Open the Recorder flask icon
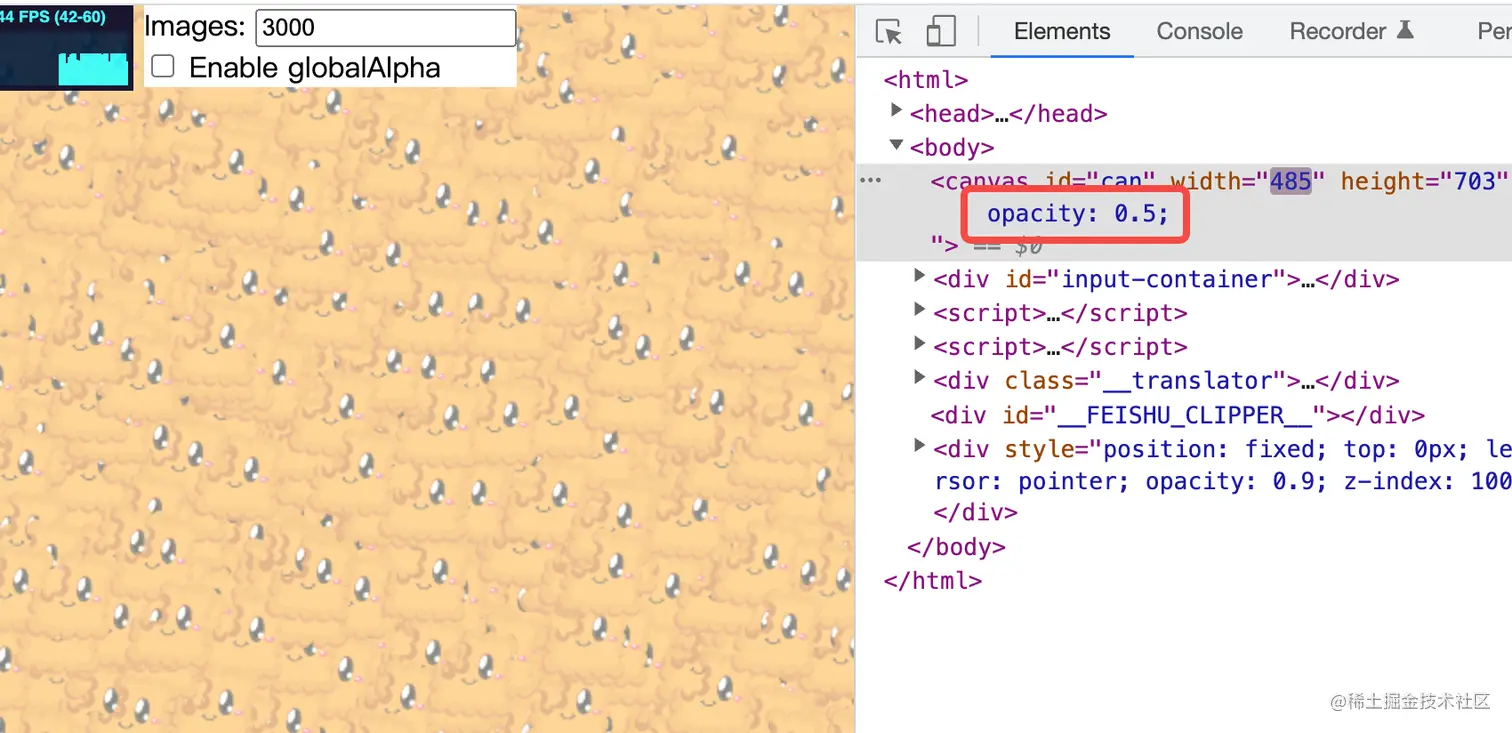Screen dimensions: 1512x733 click(1405, 30)
